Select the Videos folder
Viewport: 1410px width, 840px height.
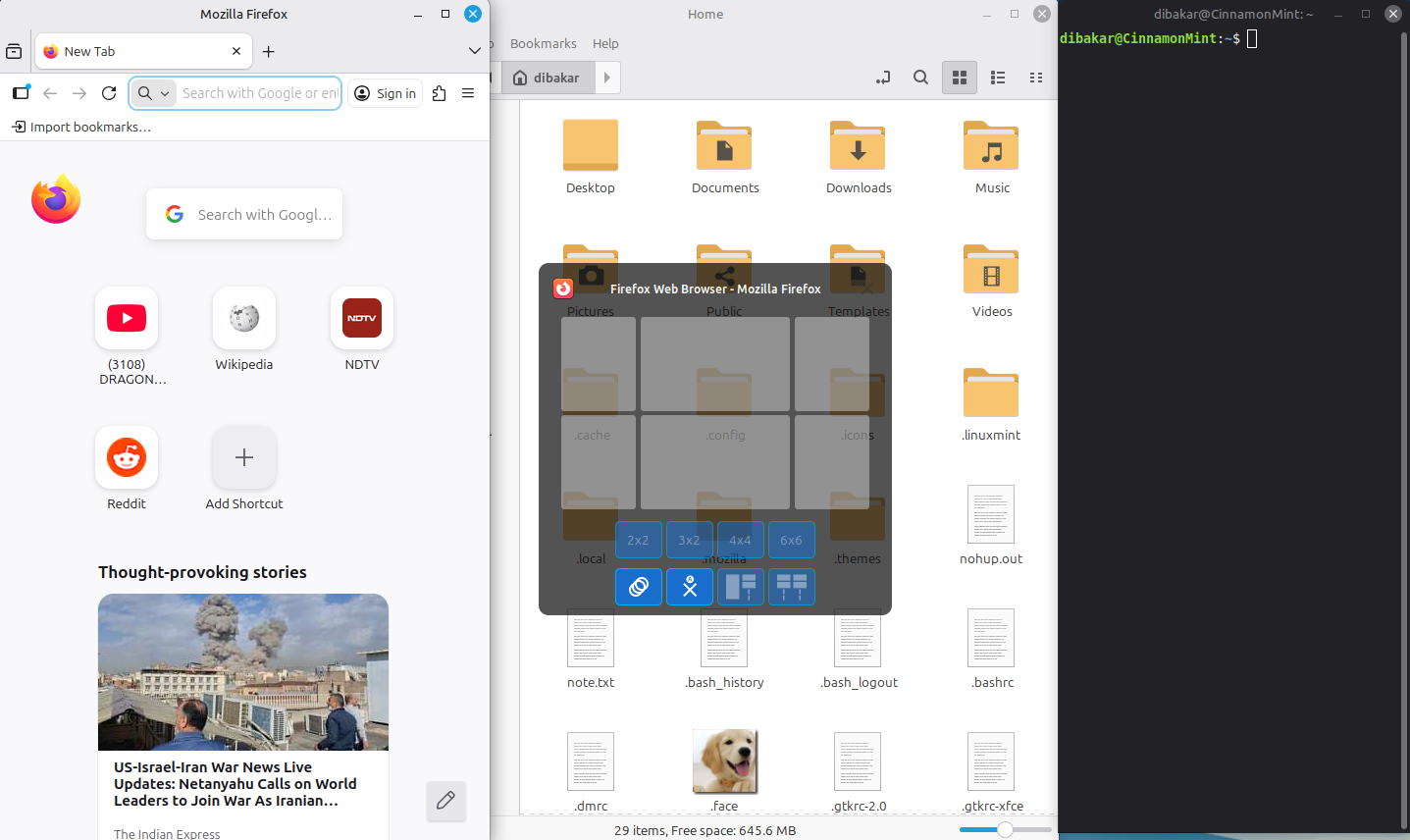click(x=992, y=281)
